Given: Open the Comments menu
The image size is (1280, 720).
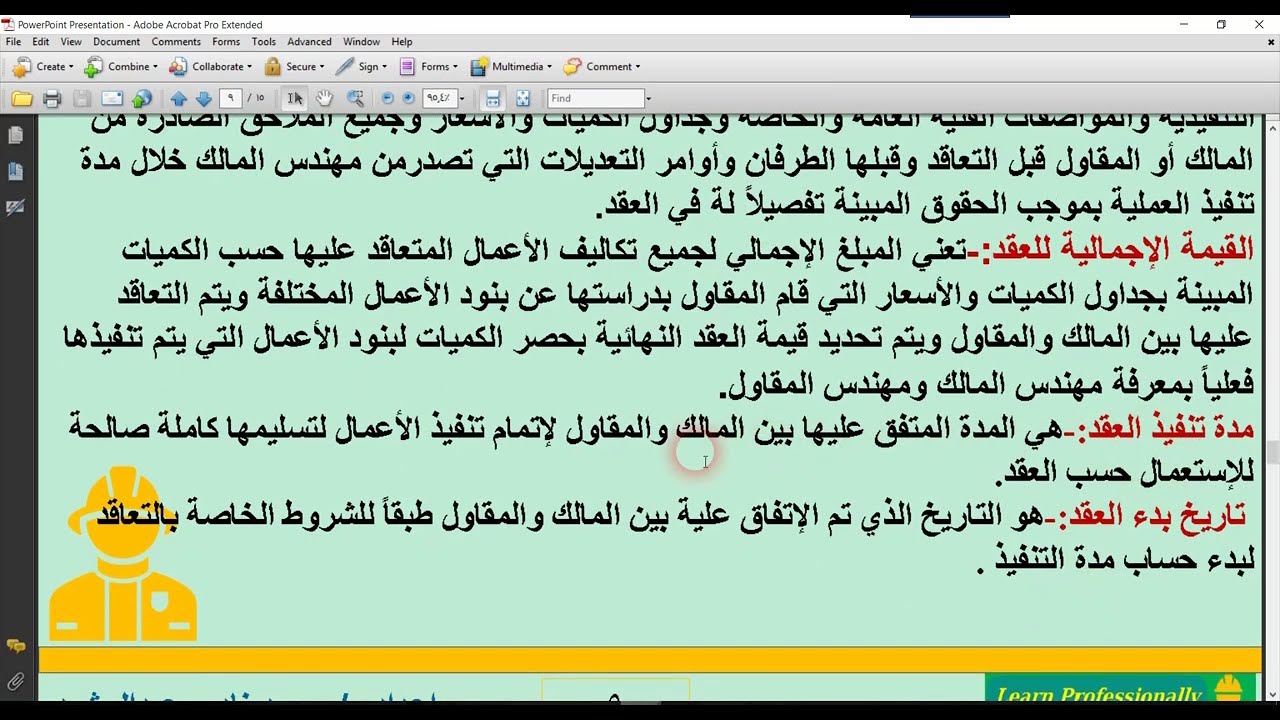Looking at the screenshot, I should click(176, 42).
